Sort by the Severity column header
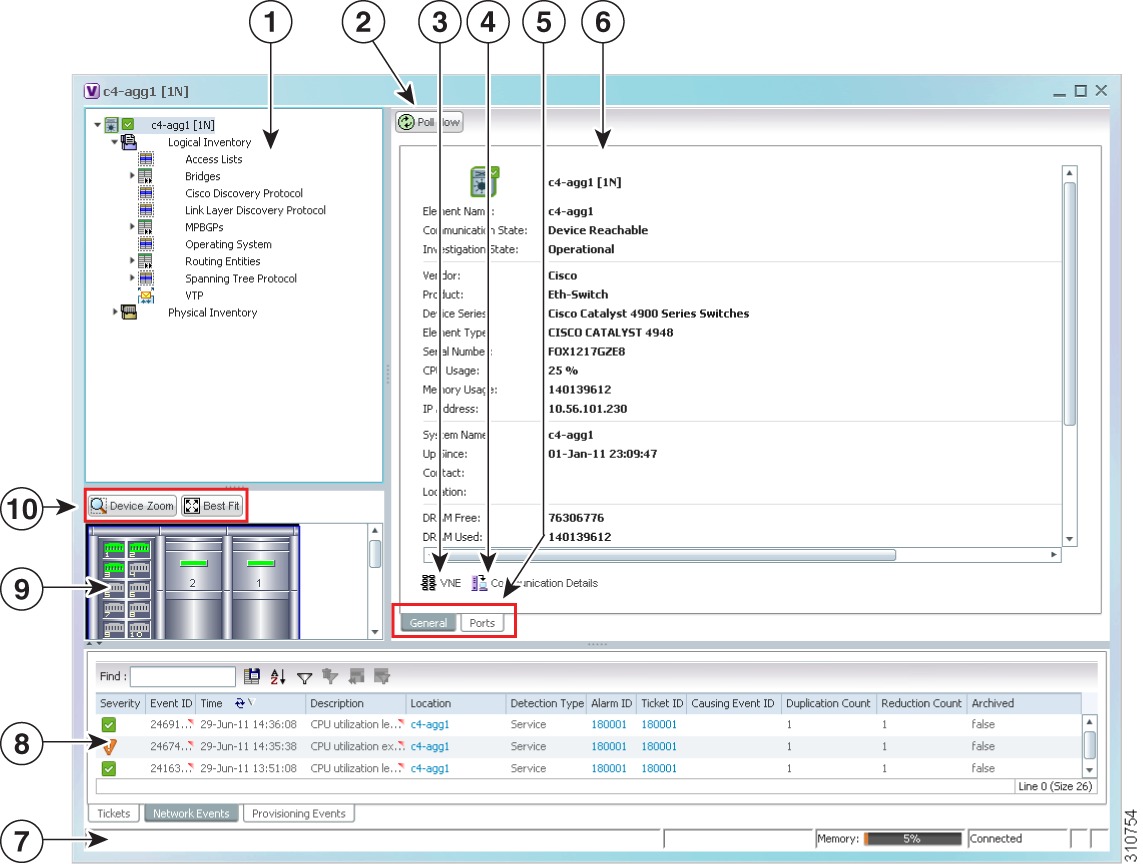 pos(120,703)
